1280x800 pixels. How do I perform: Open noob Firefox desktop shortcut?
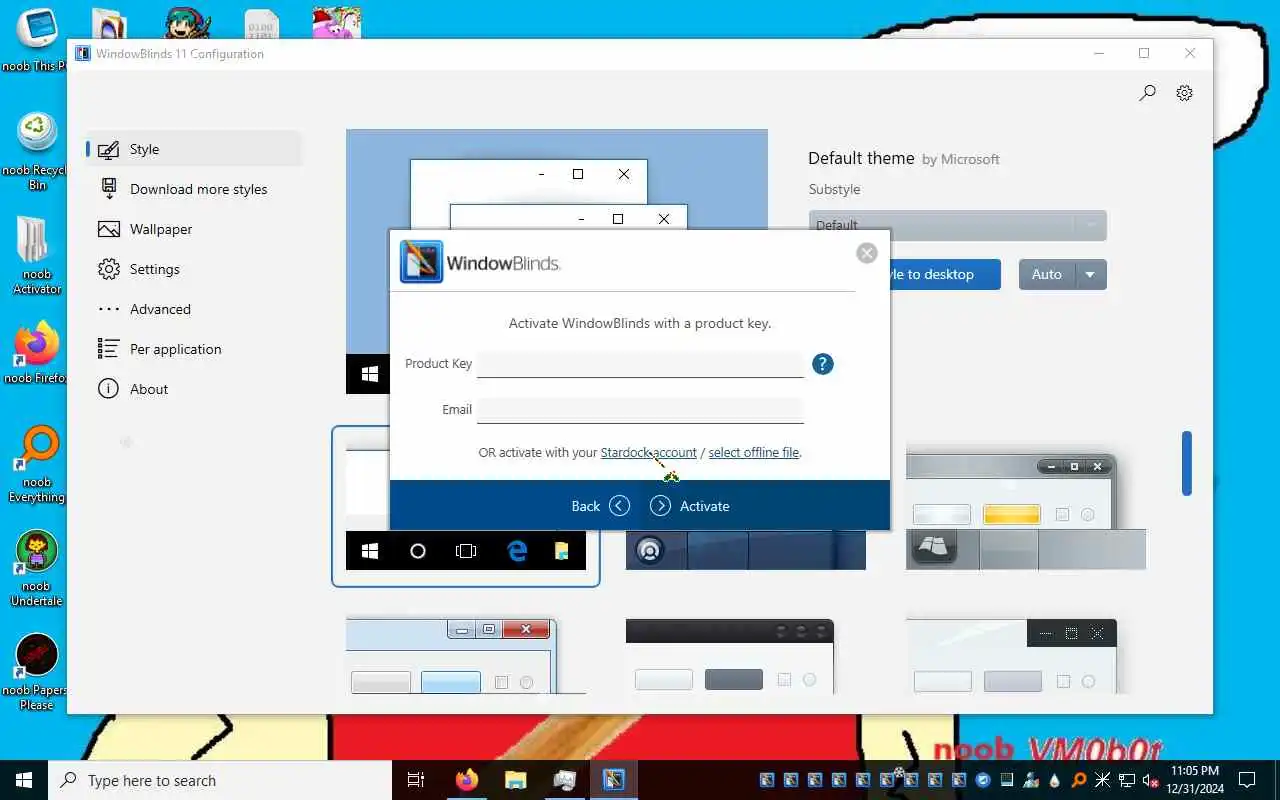coord(35,353)
